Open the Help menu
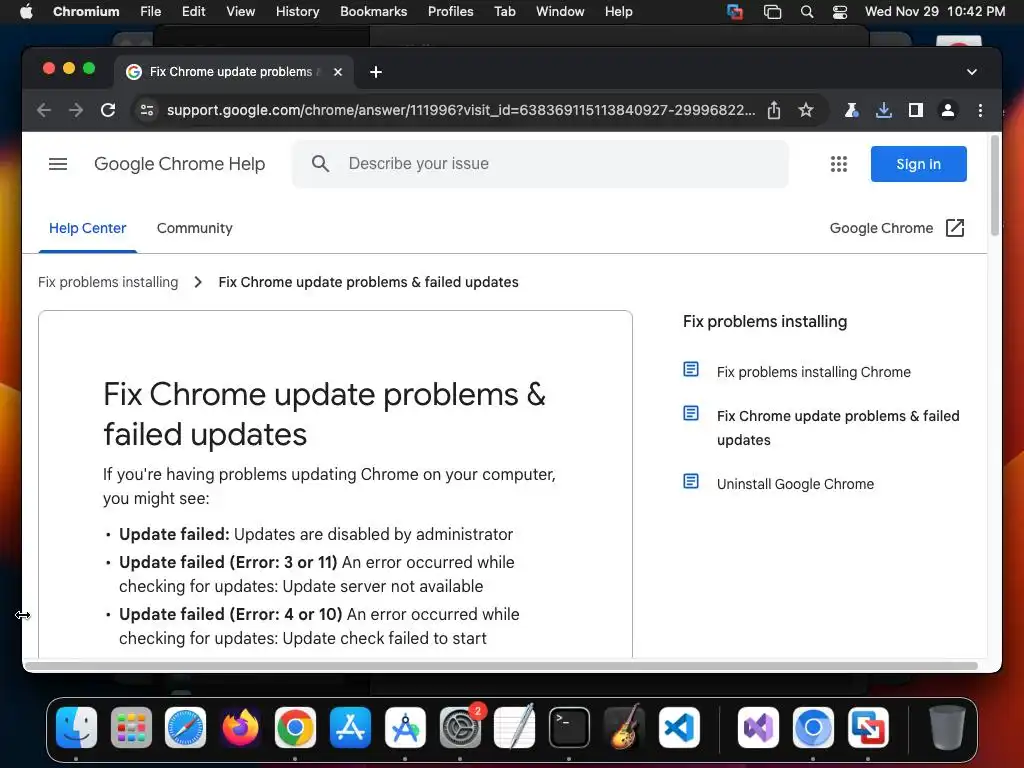1024x768 pixels. pos(618,12)
